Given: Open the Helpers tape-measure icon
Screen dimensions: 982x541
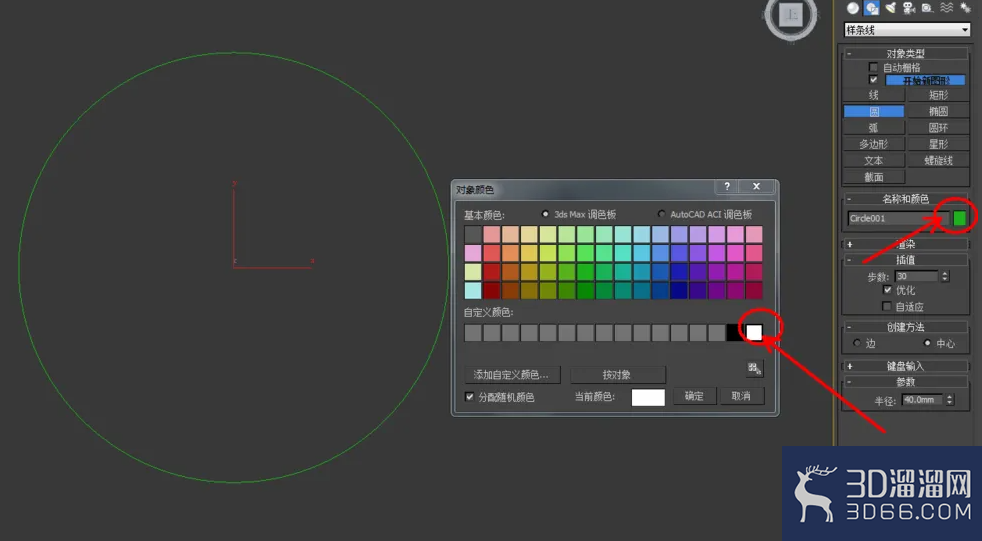Looking at the screenshot, I should pyautogui.click(x=928, y=8).
